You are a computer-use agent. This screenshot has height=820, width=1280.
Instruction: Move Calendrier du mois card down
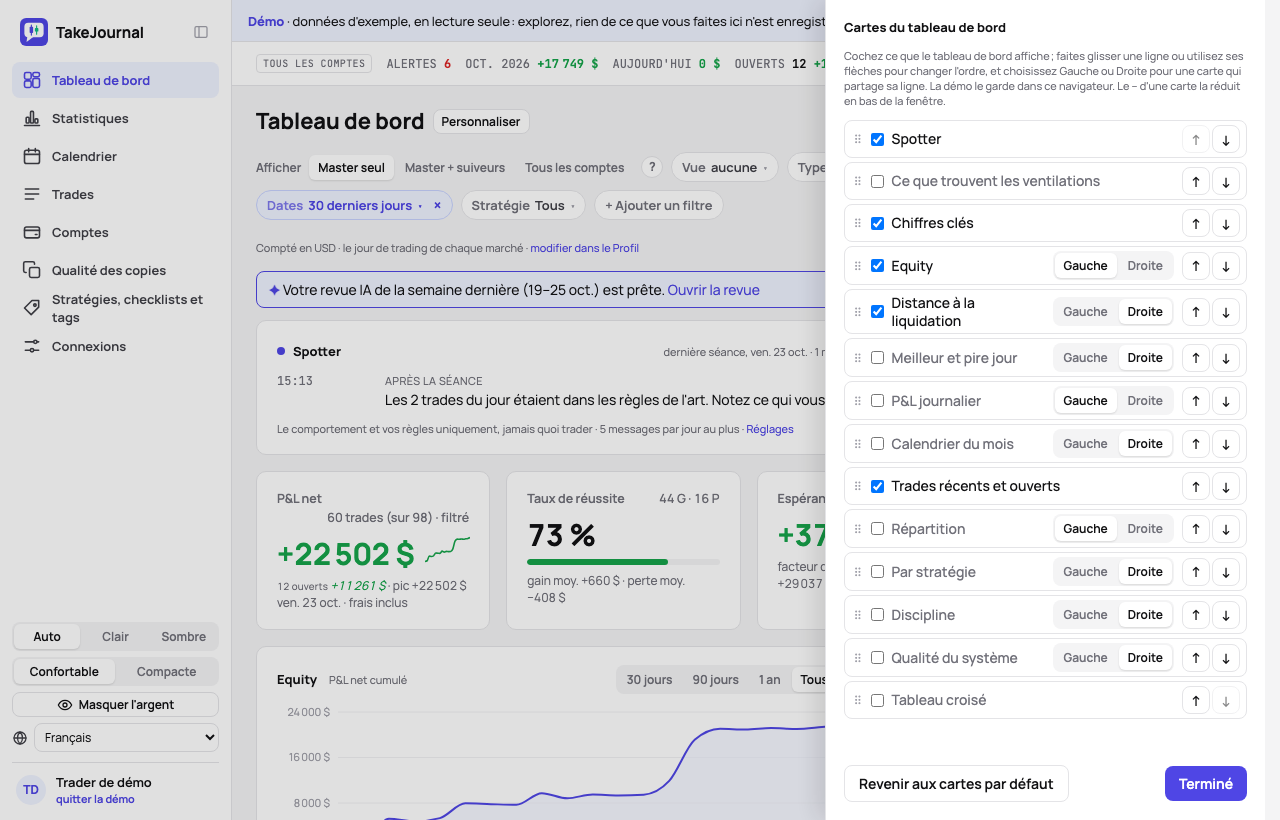(x=1226, y=444)
